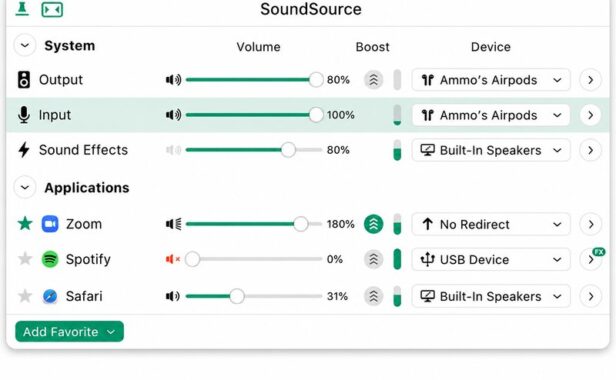This screenshot has height=380, width=616.
Task: Click the Safari app icon
Action: tap(50, 296)
